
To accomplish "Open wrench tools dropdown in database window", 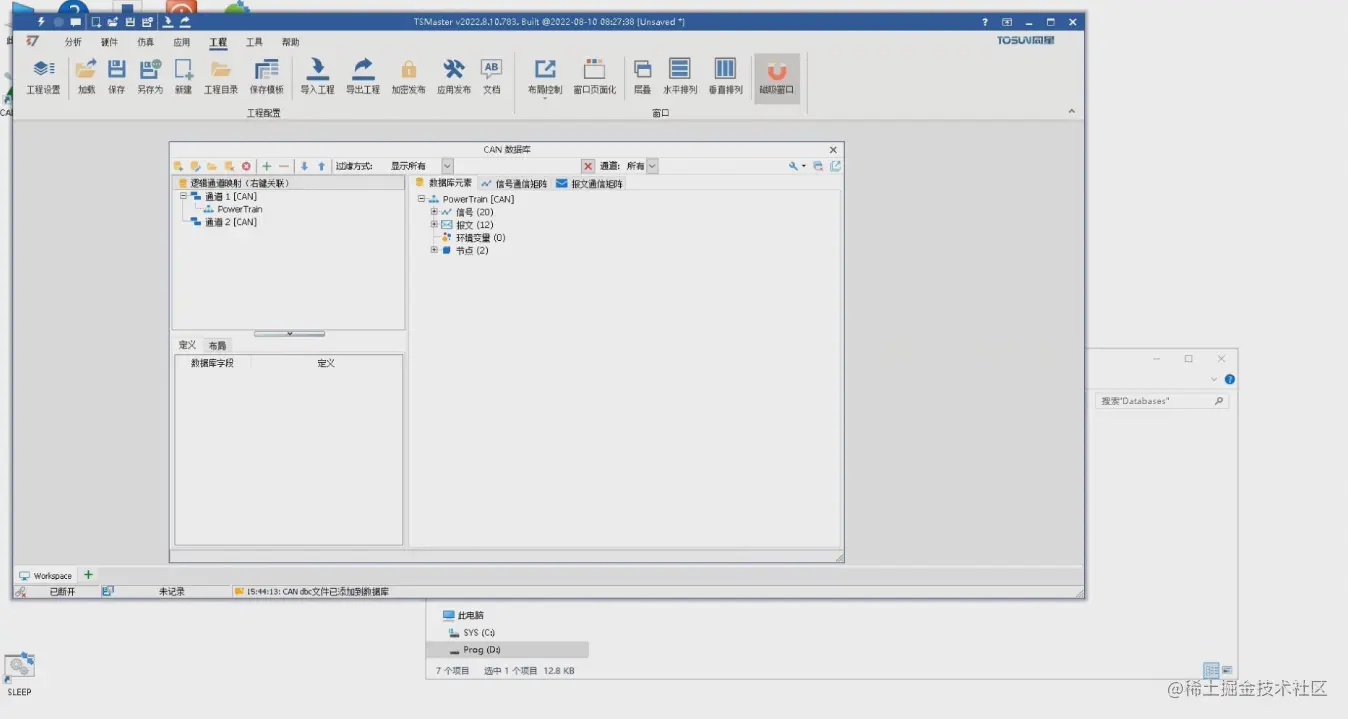I will [x=797, y=166].
